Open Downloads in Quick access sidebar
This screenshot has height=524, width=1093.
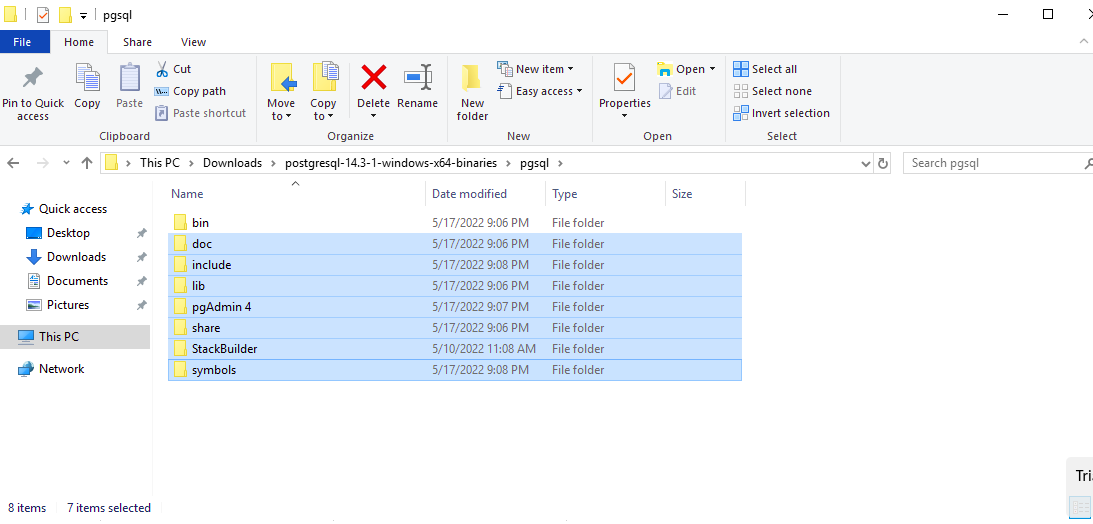click(x=76, y=257)
